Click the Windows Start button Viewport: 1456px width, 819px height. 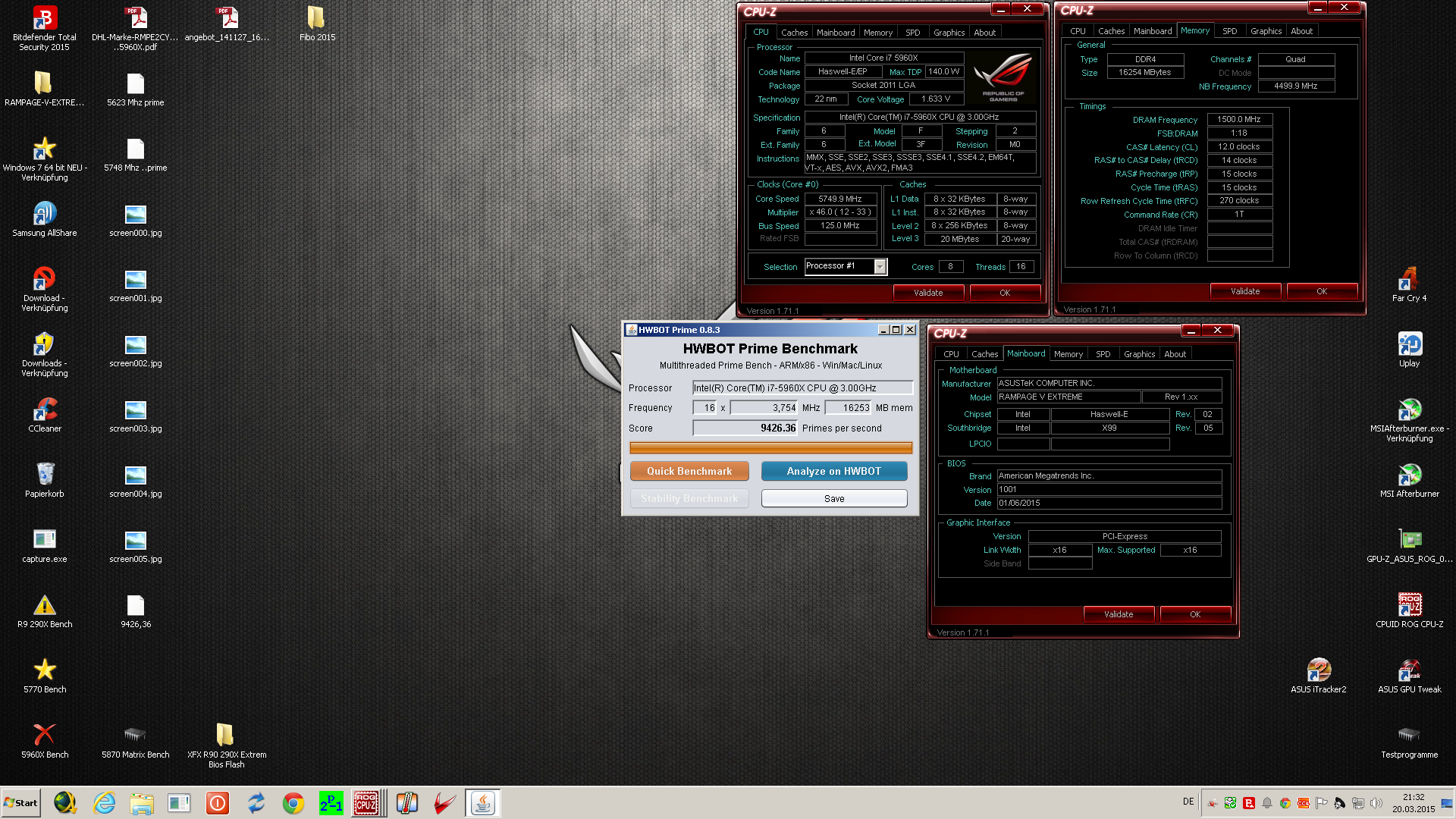21,802
